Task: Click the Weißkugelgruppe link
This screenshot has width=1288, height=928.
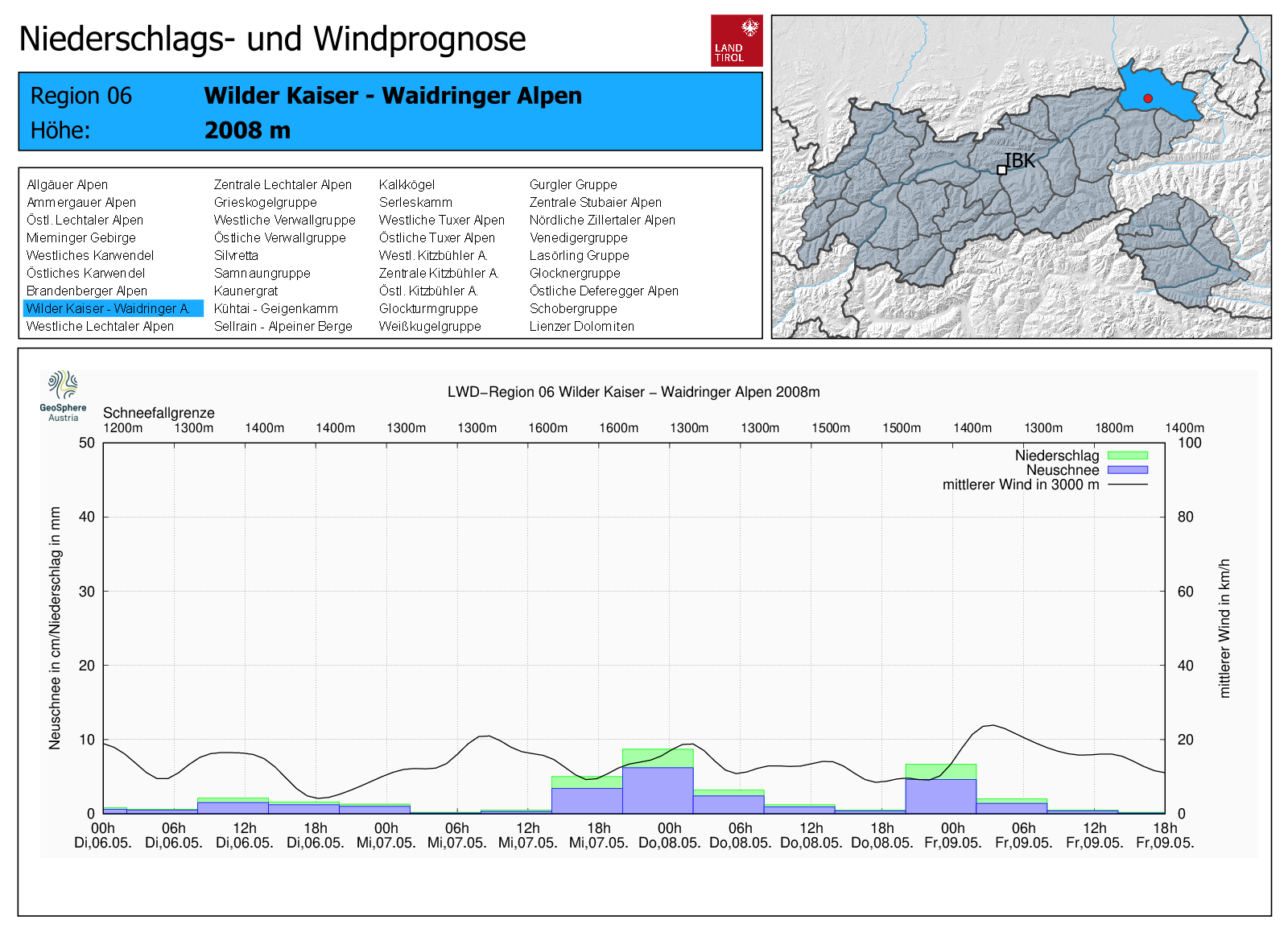Action: [430, 327]
